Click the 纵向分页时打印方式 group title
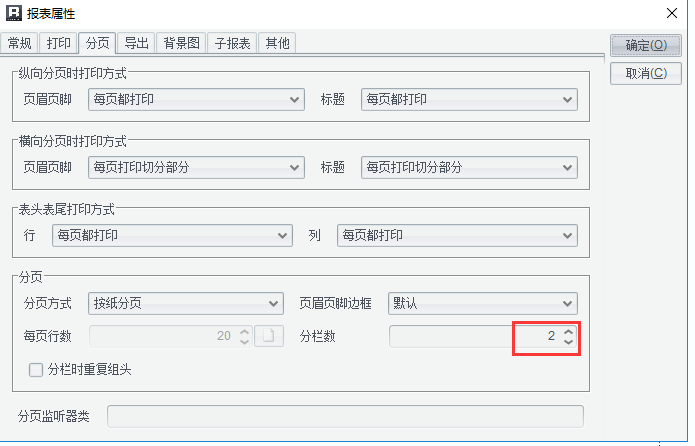This screenshot has height=446, width=695. pos(73,73)
